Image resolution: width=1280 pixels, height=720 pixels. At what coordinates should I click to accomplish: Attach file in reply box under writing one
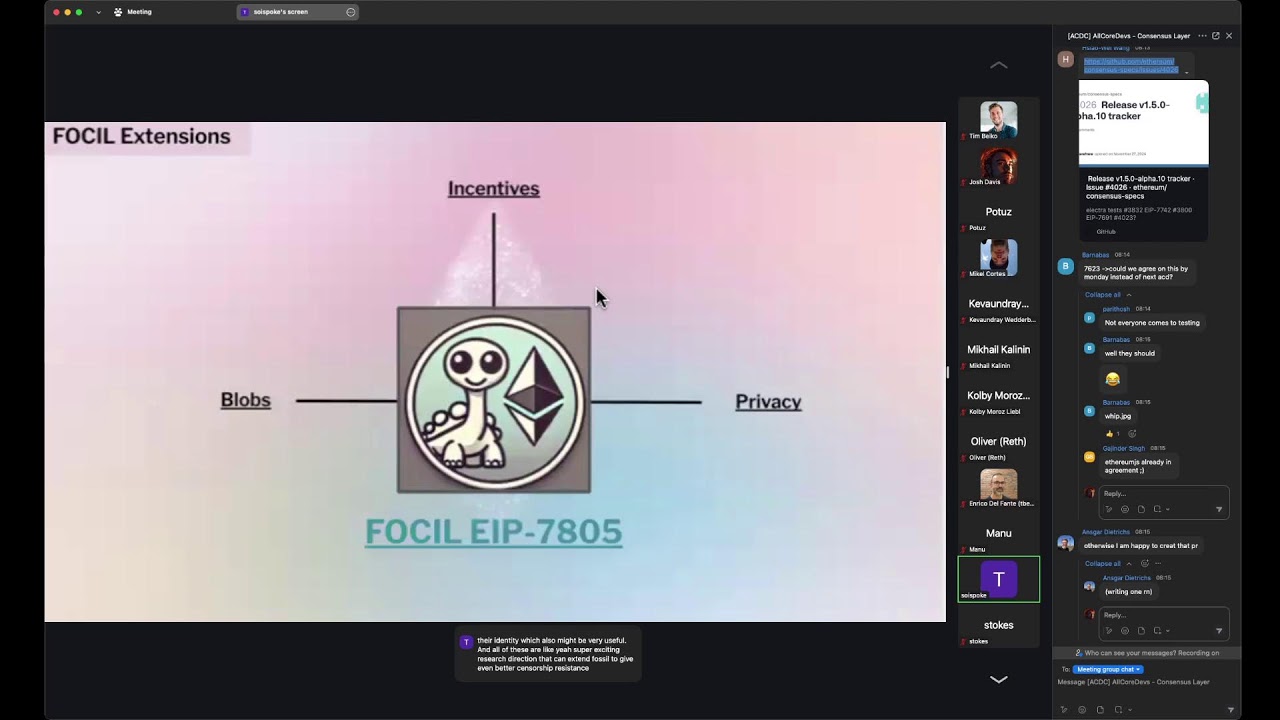[x=1141, y=631]
